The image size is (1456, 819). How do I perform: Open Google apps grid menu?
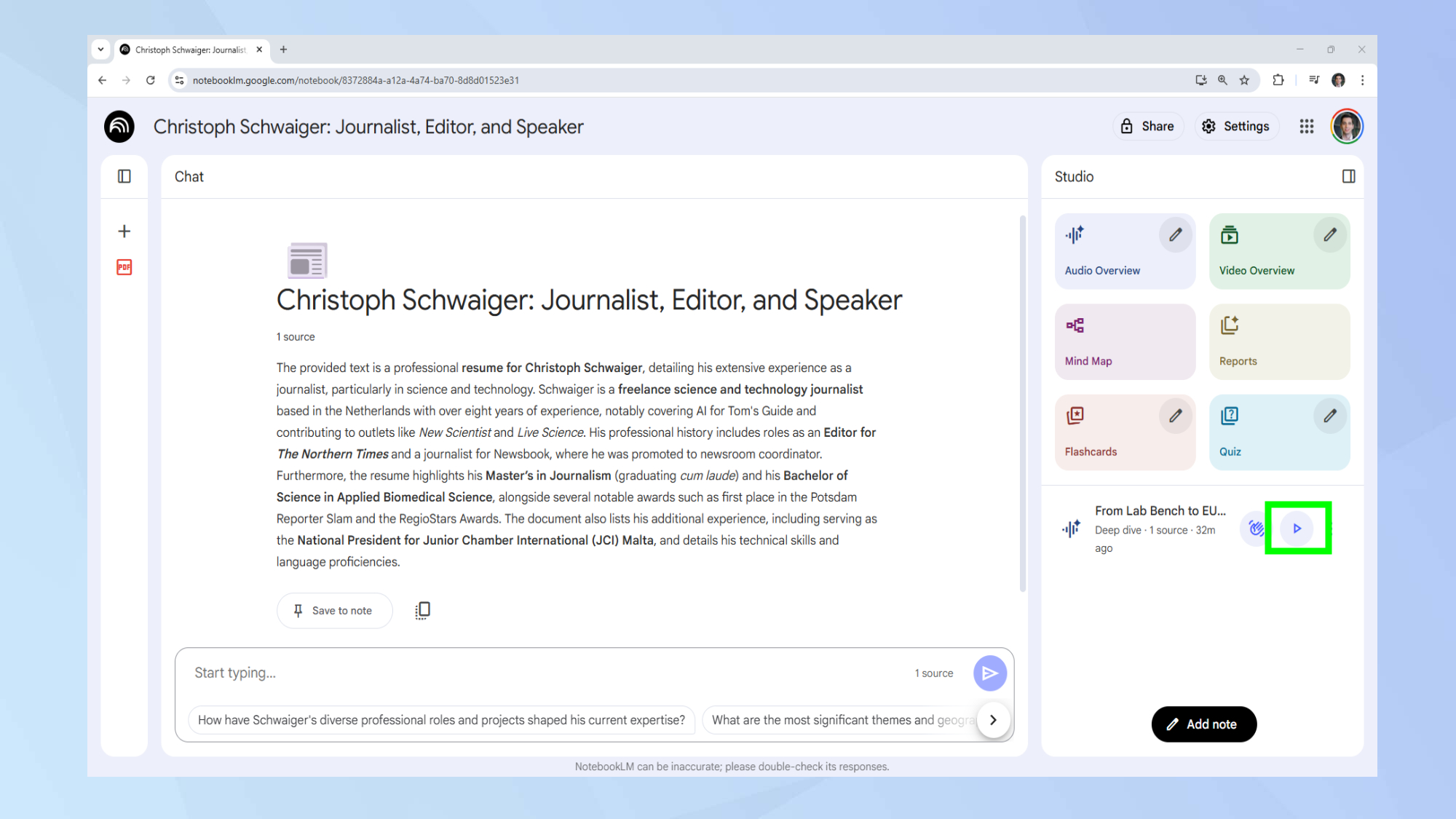pyautogui.click(x=1306, y=127)
